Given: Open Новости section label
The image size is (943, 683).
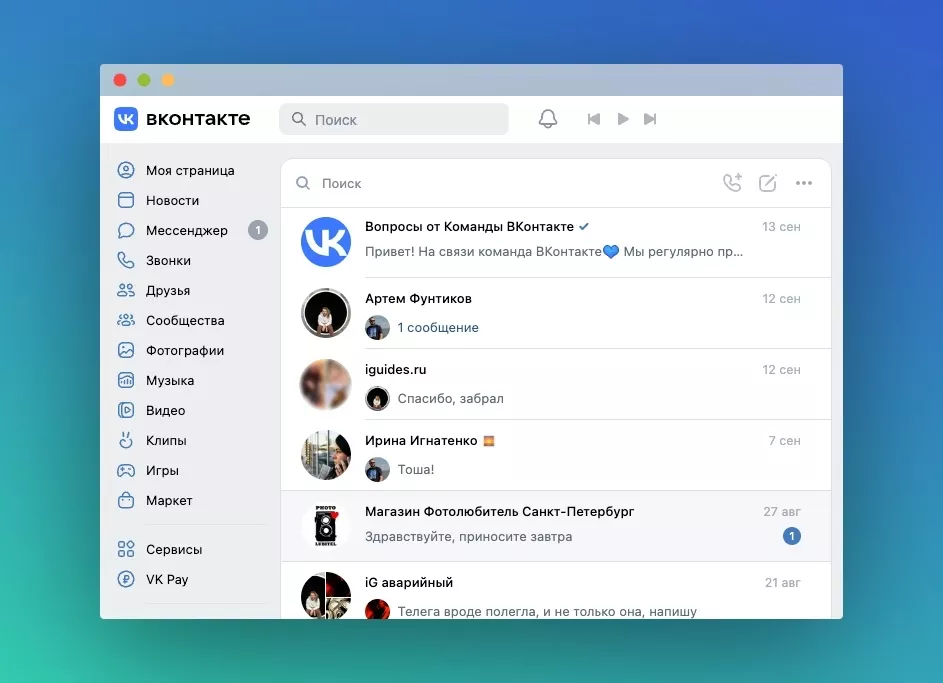Looking at the screenshot, I should [x=173, y=201].
